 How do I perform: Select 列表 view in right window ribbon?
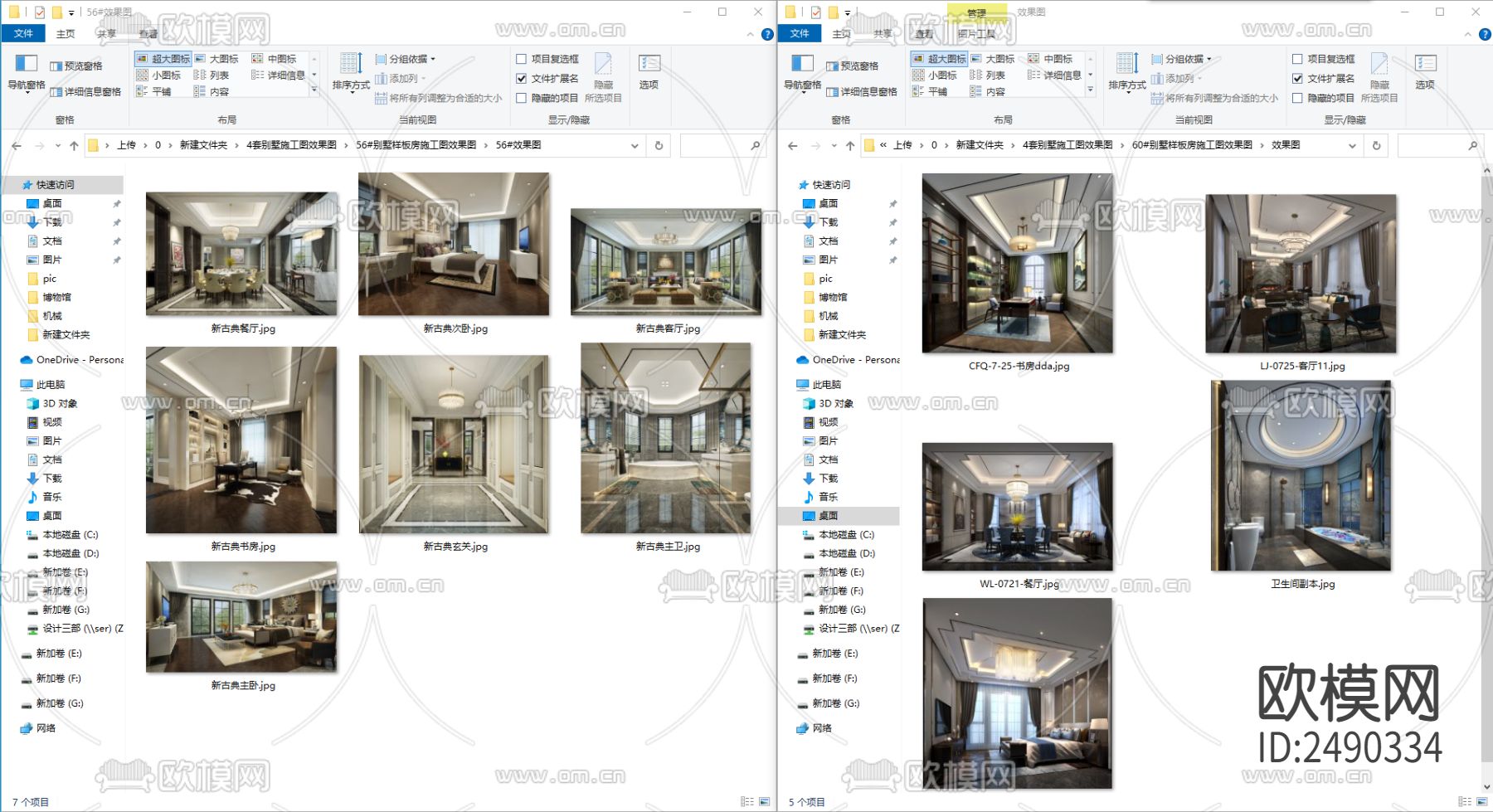click(x=988, y=75)
